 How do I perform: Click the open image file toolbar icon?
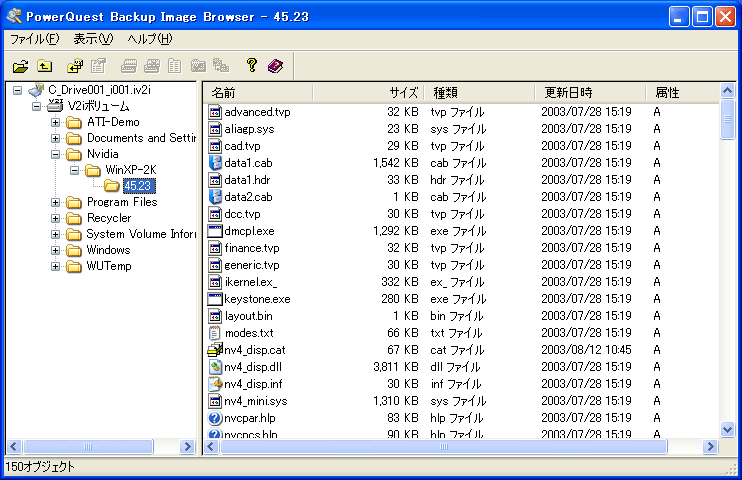tap(20, 66)
